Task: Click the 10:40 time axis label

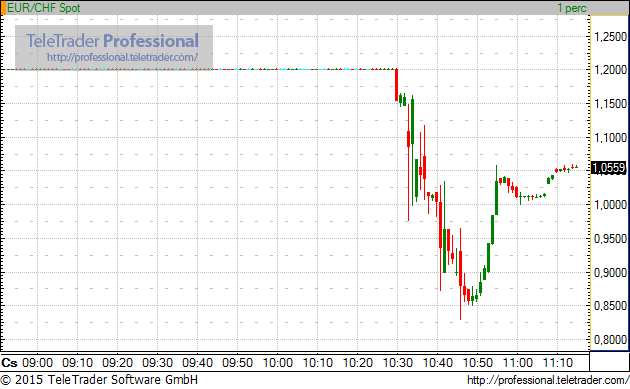Action: click(438, 363)
